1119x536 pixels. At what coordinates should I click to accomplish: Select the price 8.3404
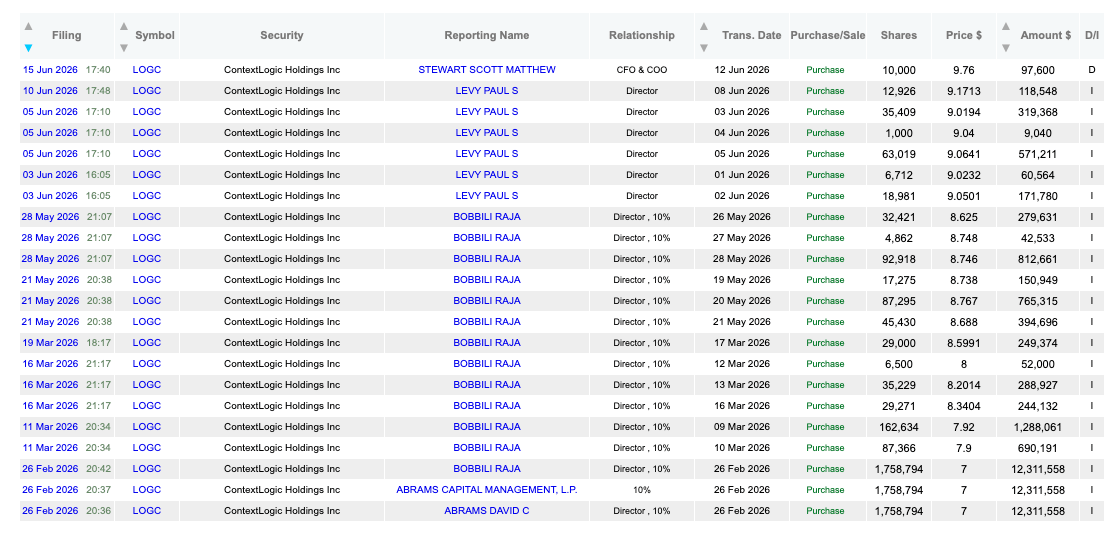coord(963,405)
